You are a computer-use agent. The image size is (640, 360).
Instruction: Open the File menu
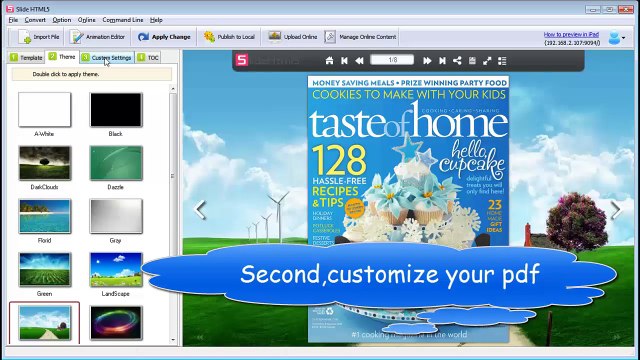(x=13, y=20)
